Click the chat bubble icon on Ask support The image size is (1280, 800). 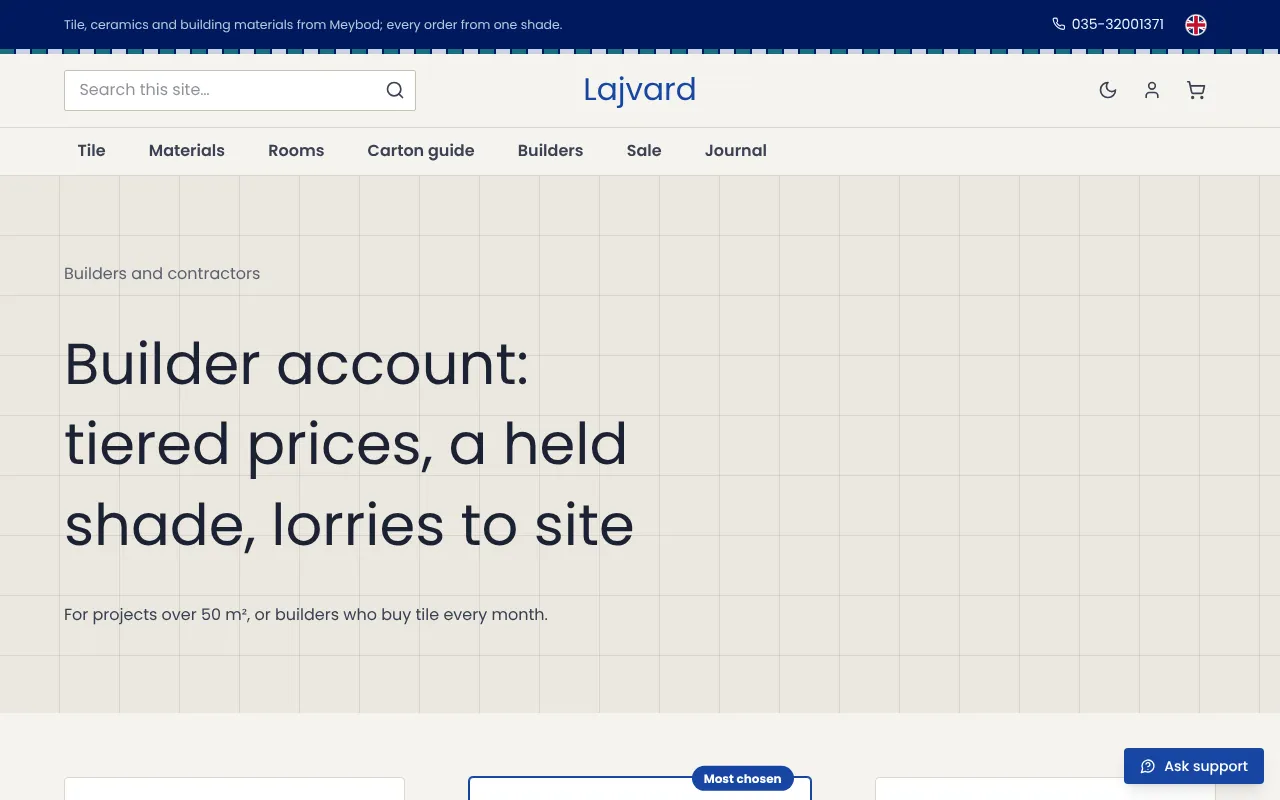pyautogui.click(x=1148, y=766)
